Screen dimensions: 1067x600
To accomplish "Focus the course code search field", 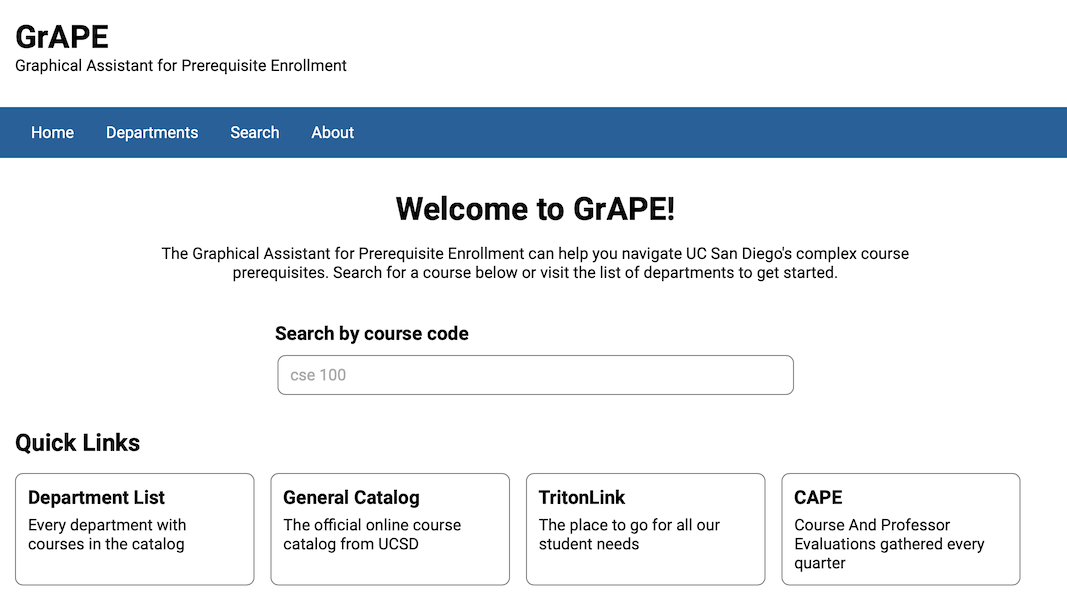I will coord(535,375).
